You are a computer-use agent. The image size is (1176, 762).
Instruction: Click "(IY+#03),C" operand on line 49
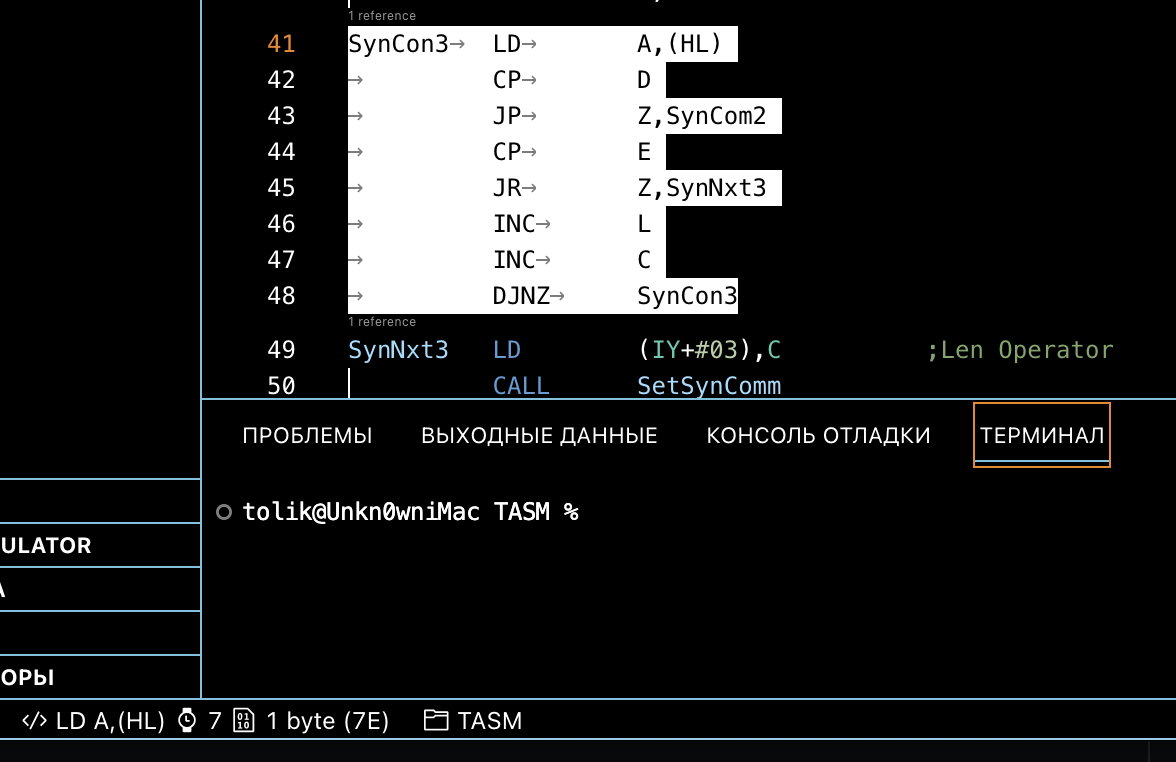click(x=710, y=350)
